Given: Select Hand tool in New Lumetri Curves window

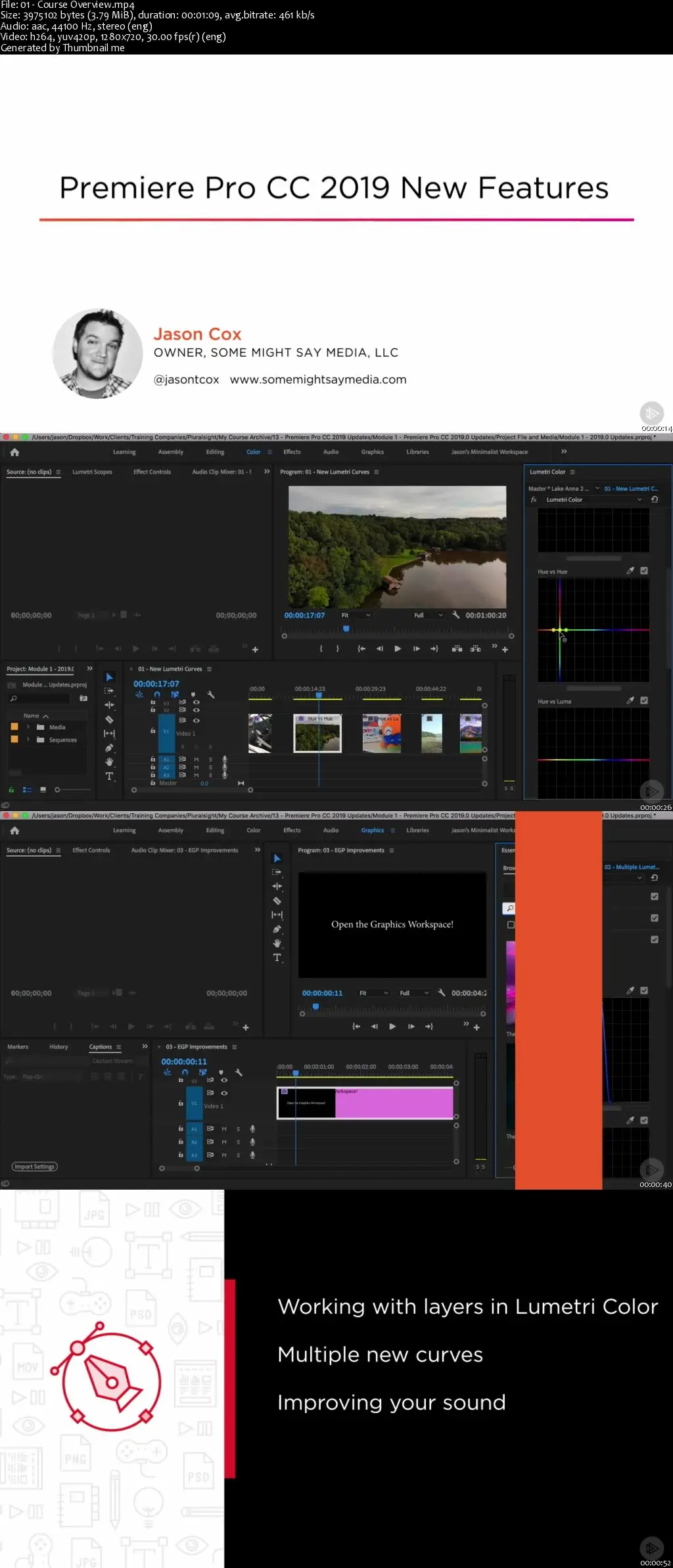Looking at the screenshot, I should 109,762.
